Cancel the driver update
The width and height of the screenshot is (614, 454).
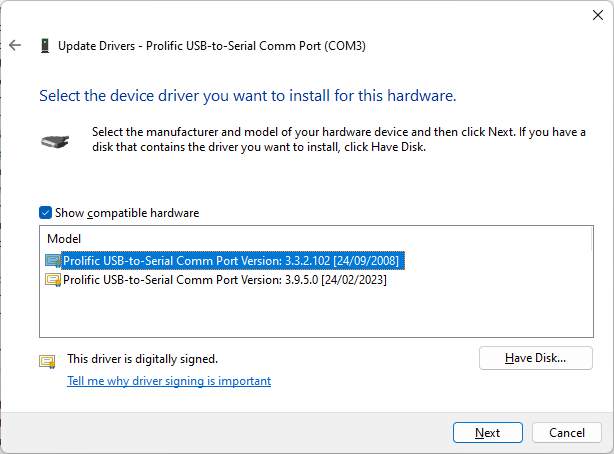[x=567, y=432]
